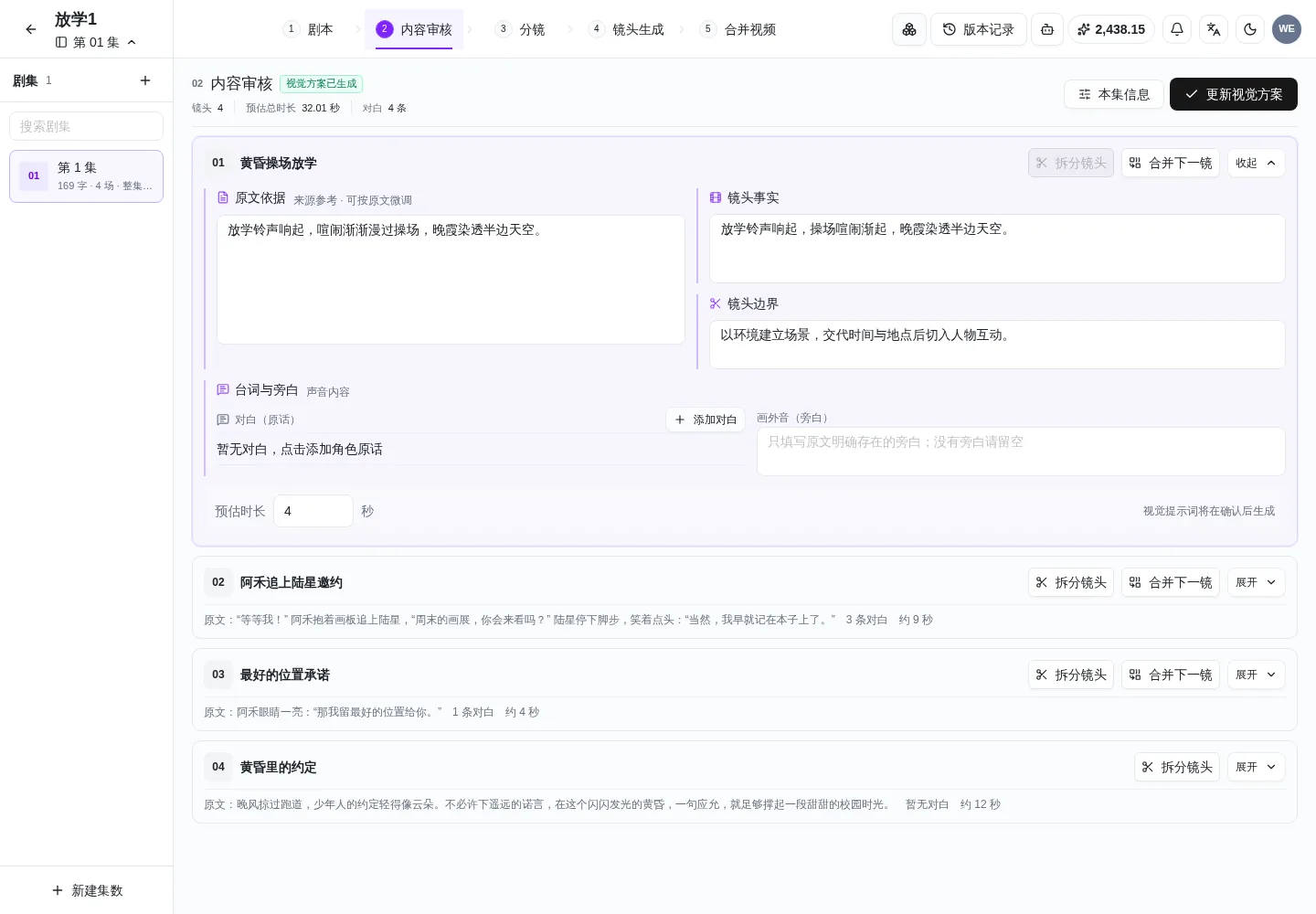The image size is (1316, 914).
Task: Expand shot 03 最好的位置承诺
Action: click(x=1257, y=675)
